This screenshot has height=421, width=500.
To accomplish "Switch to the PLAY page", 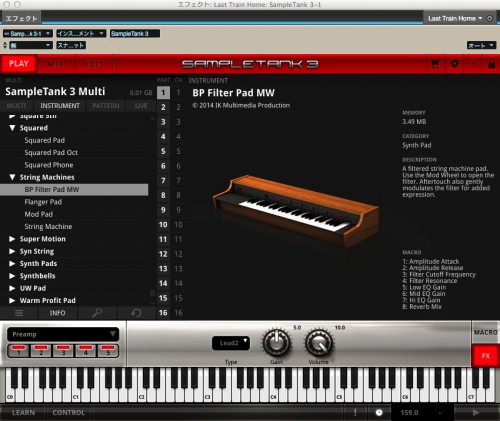I will pyautogui.click(x=19, y=64).
